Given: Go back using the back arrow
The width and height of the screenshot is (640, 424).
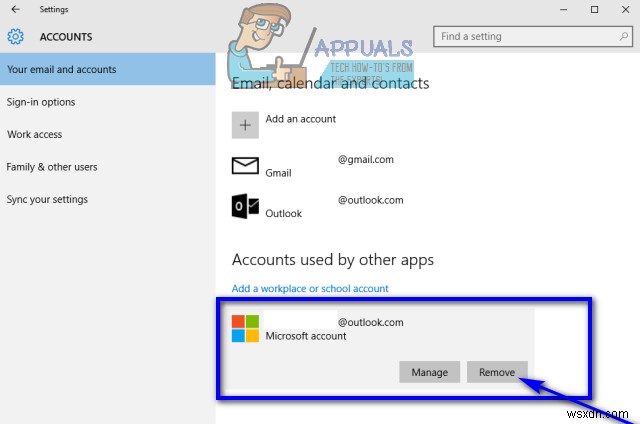Looking at the screenshot, I should [15, 9].
